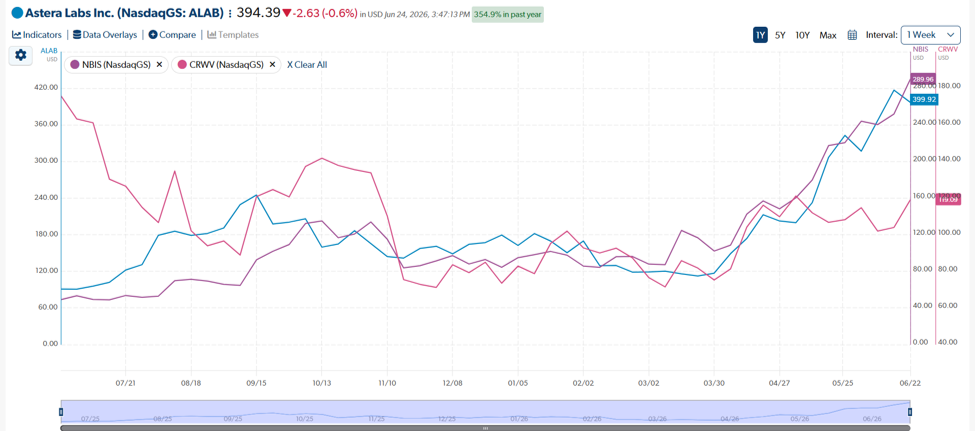
Task: Click the 03/30 date on x-axis
Action: (x=713, y=382)
